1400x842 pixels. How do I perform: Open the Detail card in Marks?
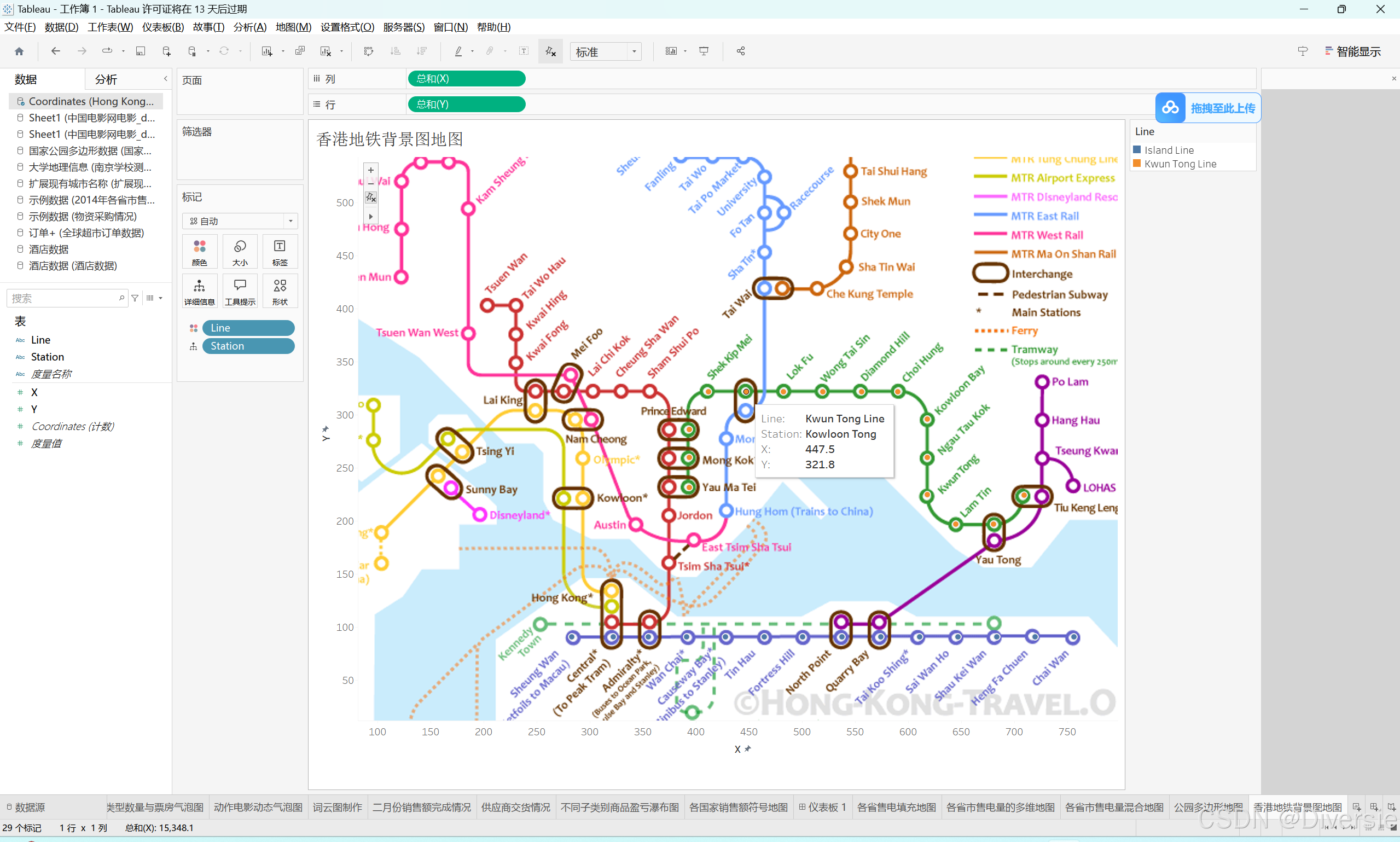click(x=200, y=291)
